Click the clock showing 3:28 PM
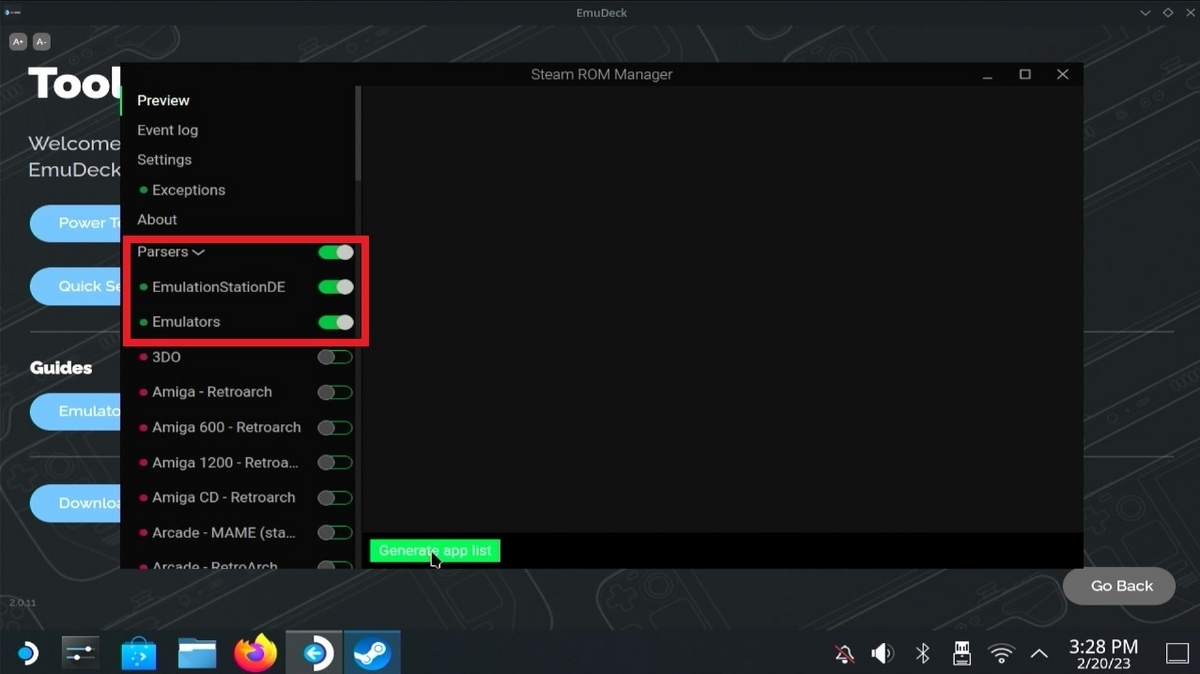The height and width of the screenshot is (674, 1200). tap(1104, 647)
